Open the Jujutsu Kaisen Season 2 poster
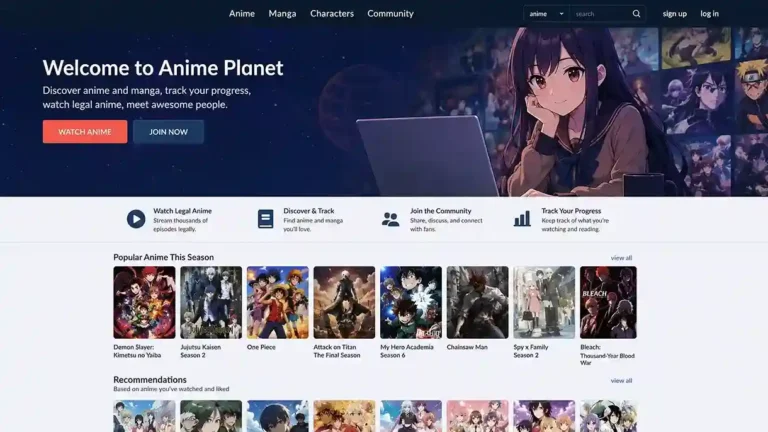Image resolution: width=768 pixels, height=432 pixels. coord(211,302)
